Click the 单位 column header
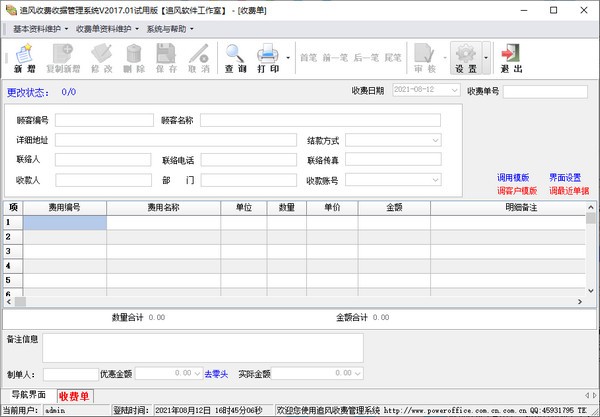 (x=244, y=208)
